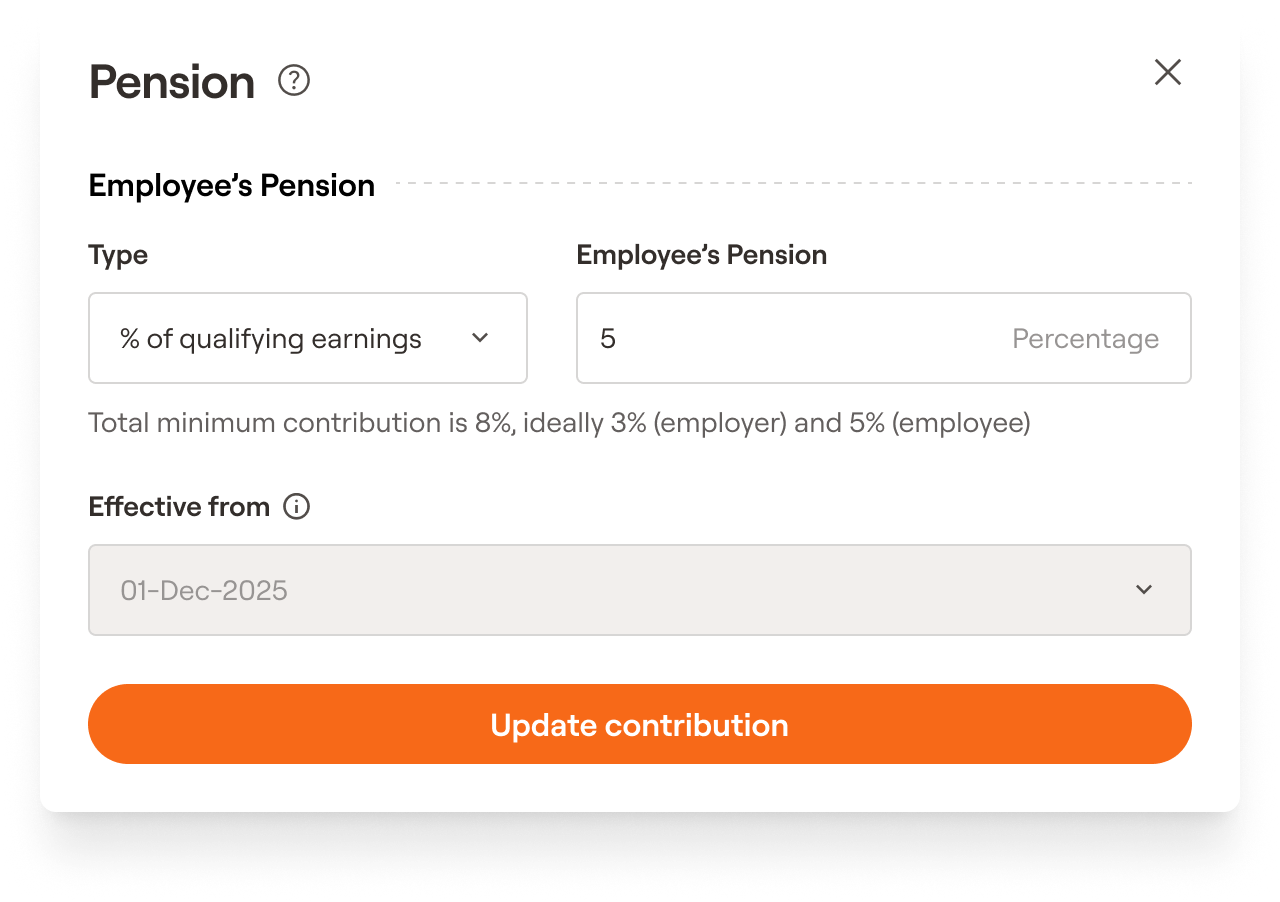
Task: Click the help question-mark icon beside Pension
Action: click(x=294, y=80)
